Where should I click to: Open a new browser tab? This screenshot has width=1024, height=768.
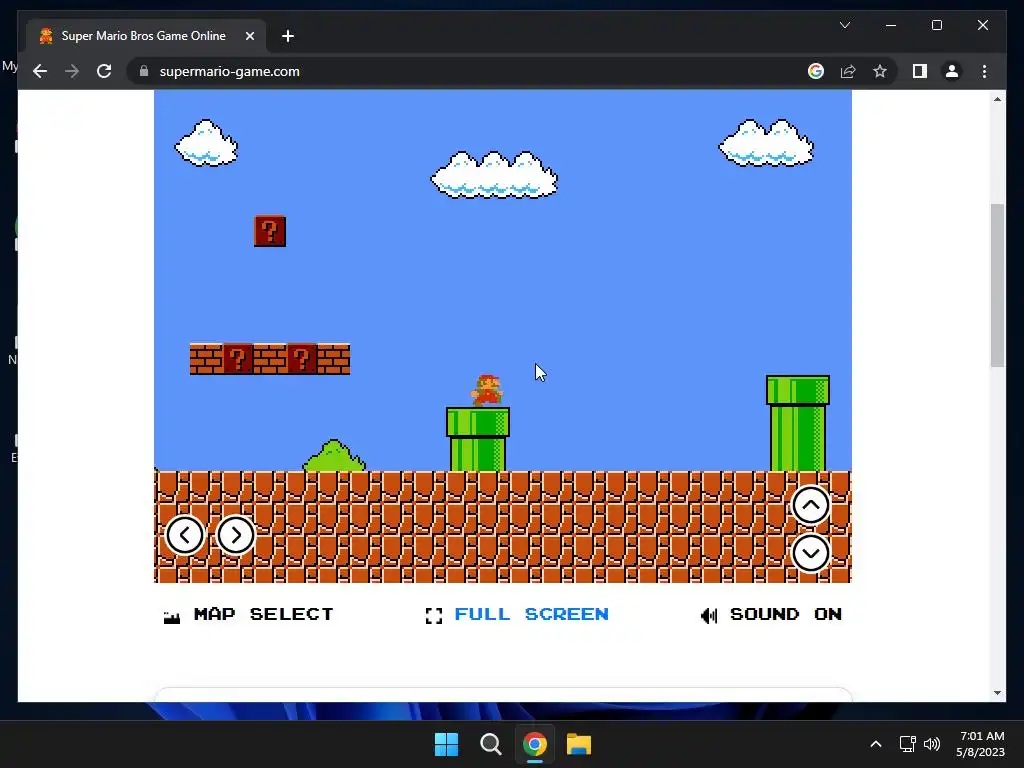point(288,36)
